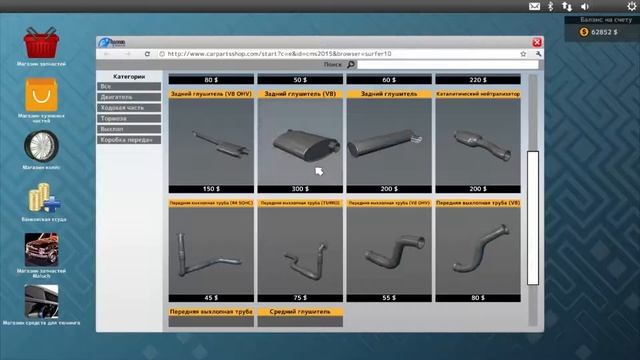Click the browser logo in the window title bar
Screen dimensions: 640x360
tap(112, 42)
